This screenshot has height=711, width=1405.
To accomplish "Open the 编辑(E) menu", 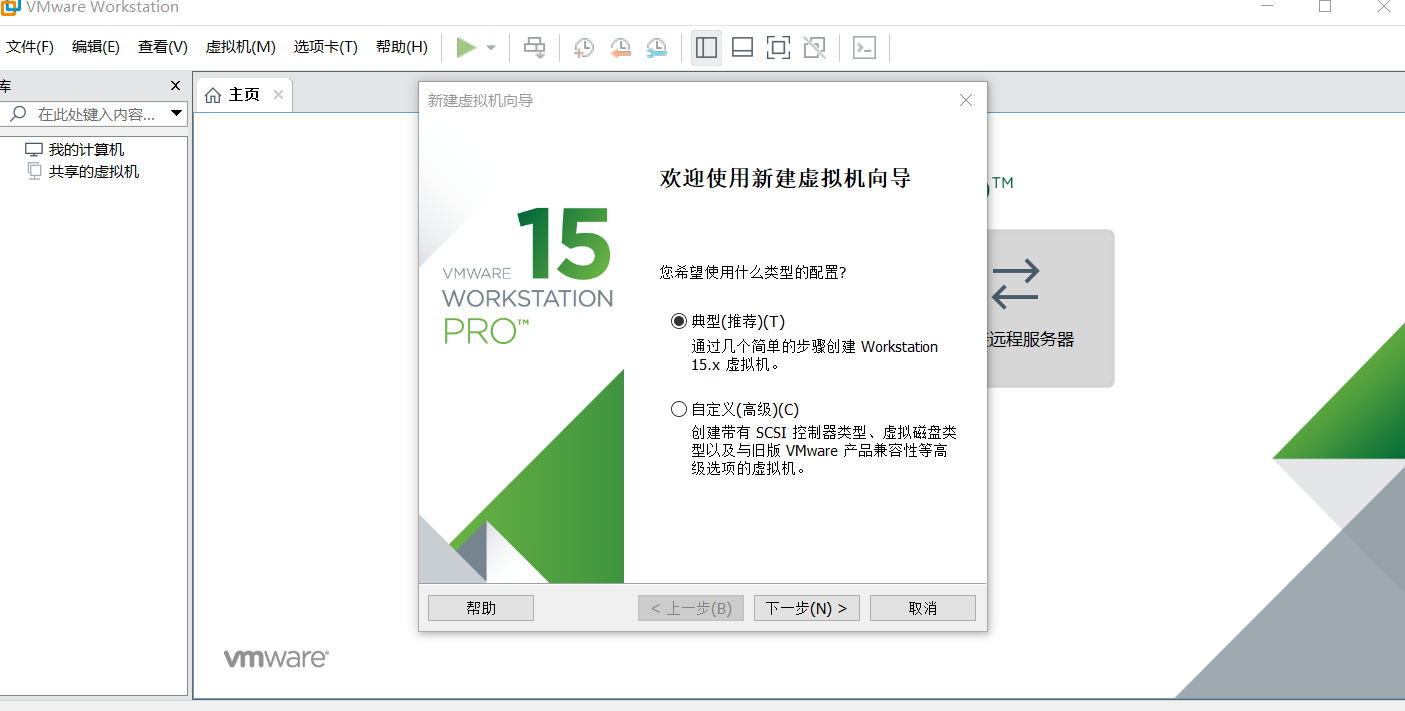I will (96, 47).
